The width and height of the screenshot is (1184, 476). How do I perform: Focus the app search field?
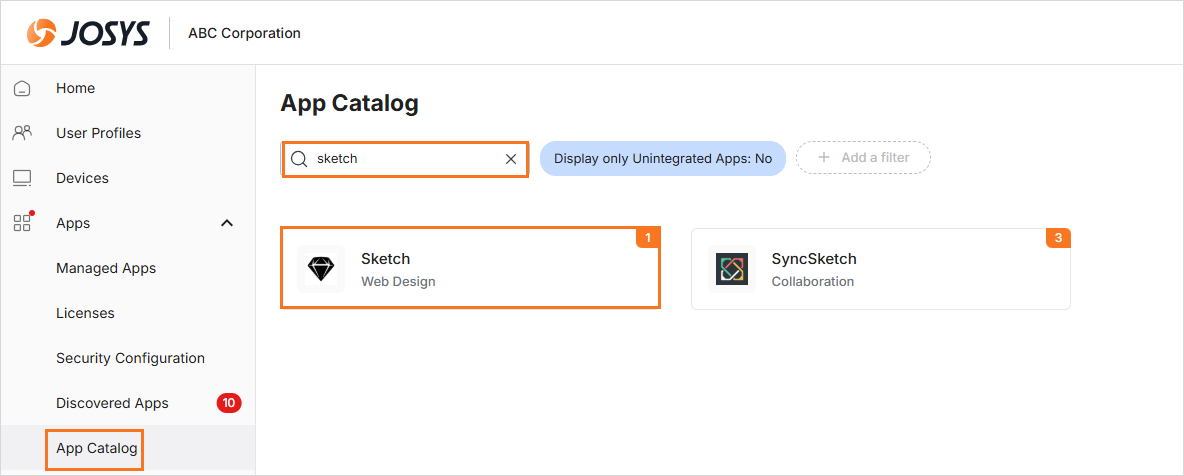point(405,159)
